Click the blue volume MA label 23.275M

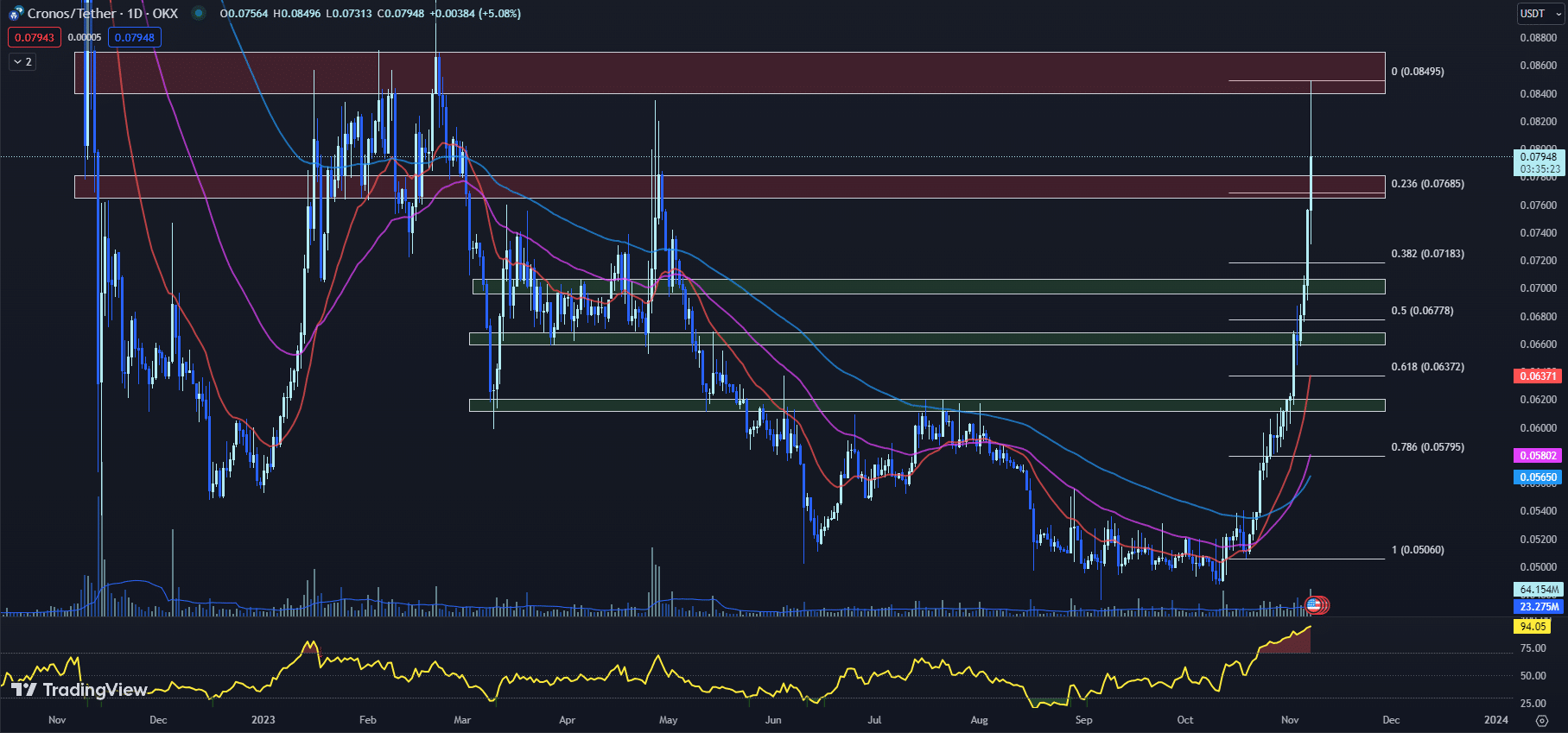point(1538,607)
